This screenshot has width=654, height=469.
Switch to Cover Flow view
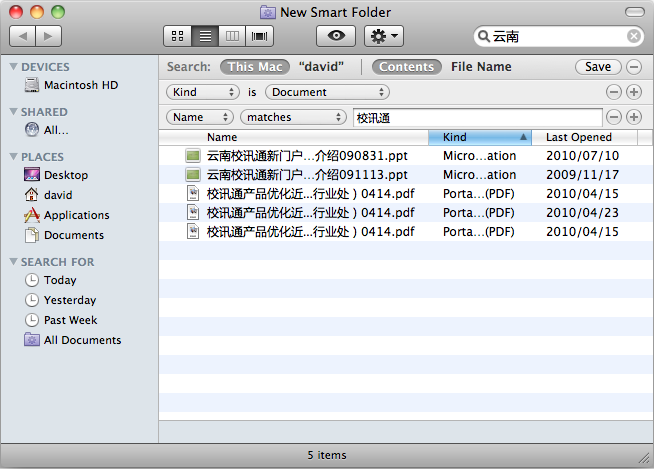[261, 36]
